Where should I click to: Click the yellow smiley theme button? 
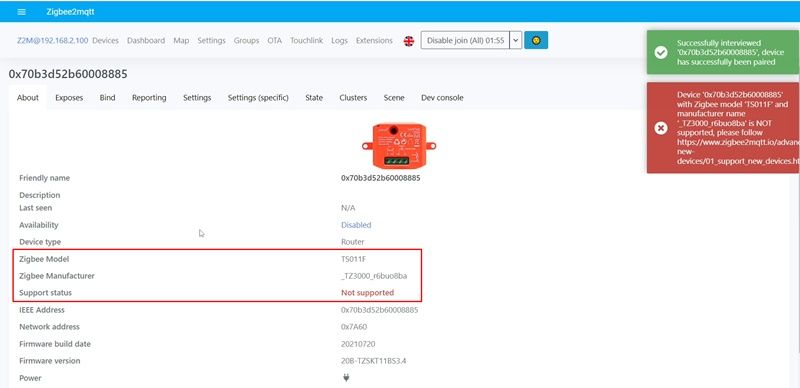[536, 40]
